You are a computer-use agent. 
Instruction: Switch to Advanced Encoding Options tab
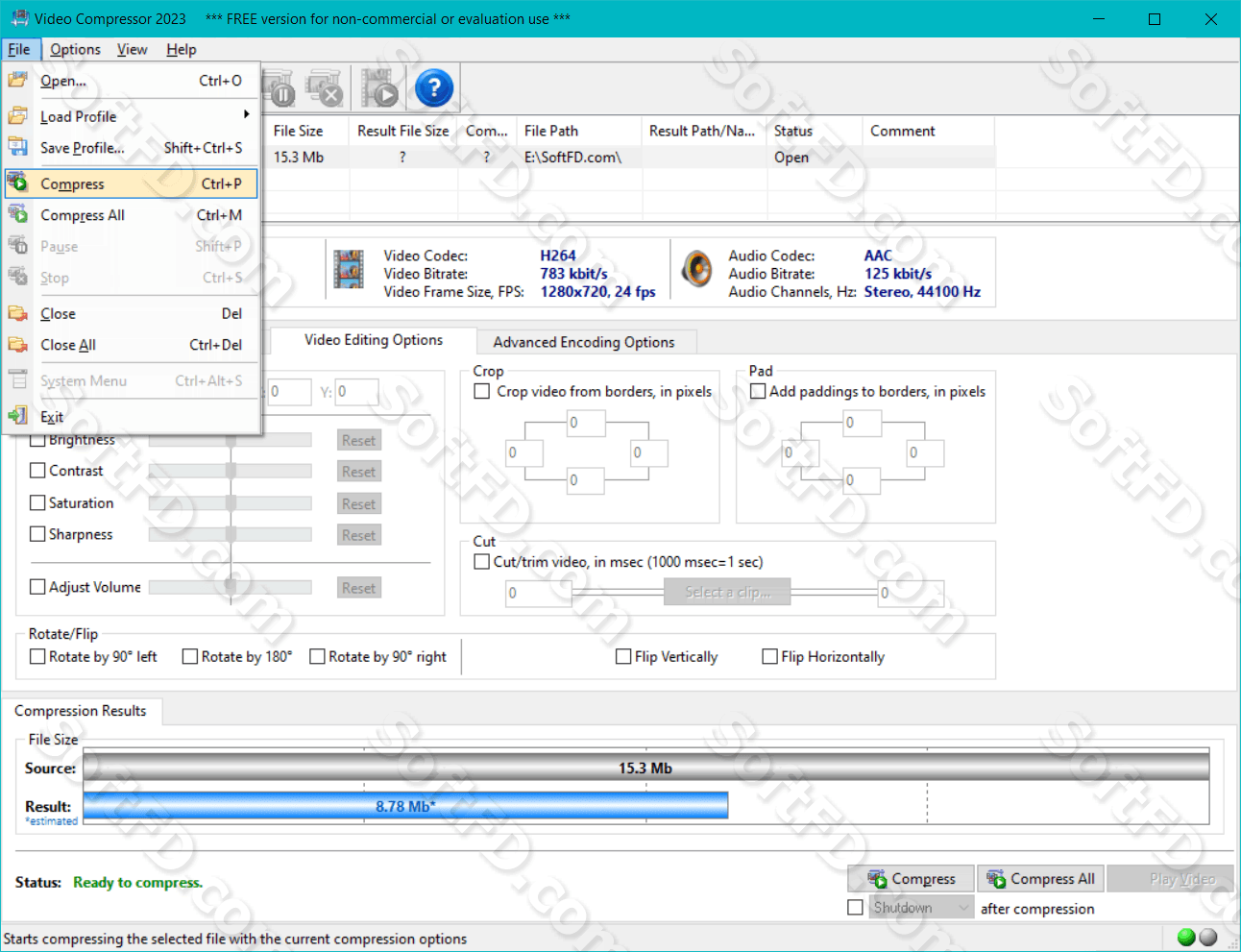(x=584, y=342)
